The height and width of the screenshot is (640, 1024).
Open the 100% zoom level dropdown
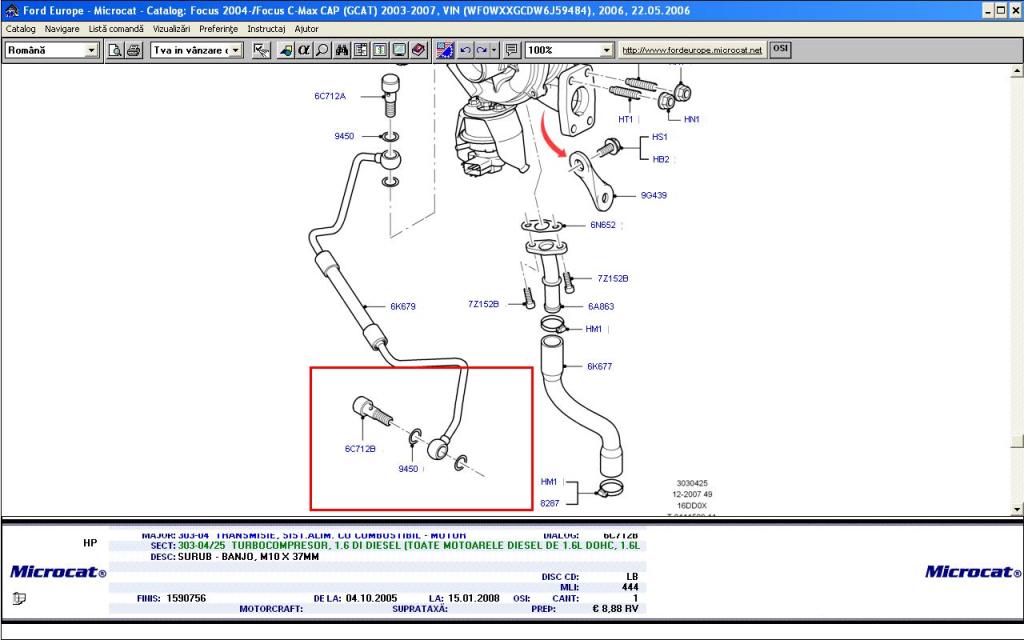[606, 50]
